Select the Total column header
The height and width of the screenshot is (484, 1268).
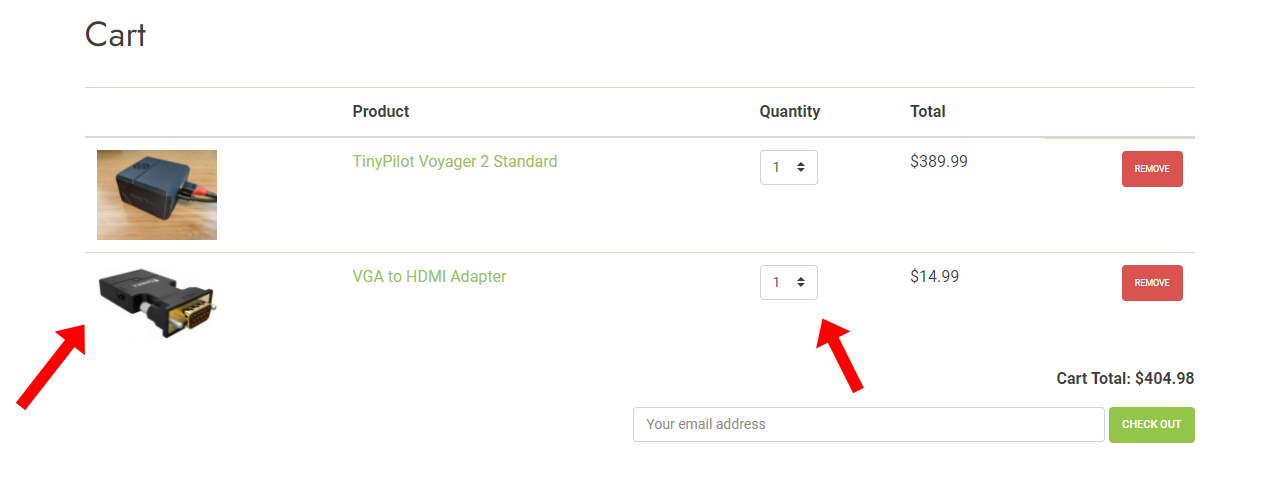point(928,111)
